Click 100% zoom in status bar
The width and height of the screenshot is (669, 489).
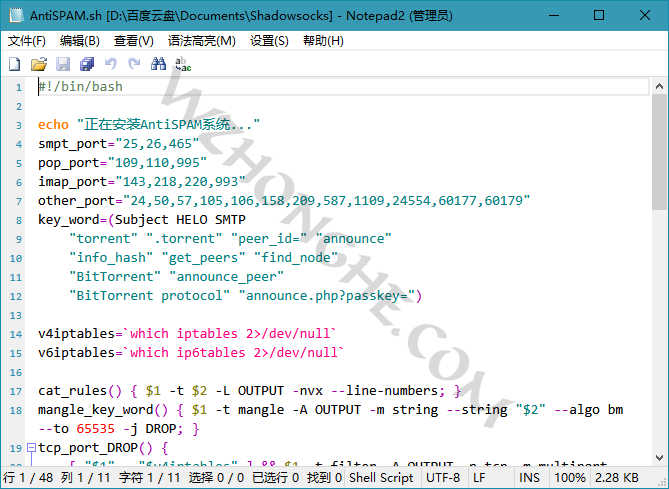570,477
